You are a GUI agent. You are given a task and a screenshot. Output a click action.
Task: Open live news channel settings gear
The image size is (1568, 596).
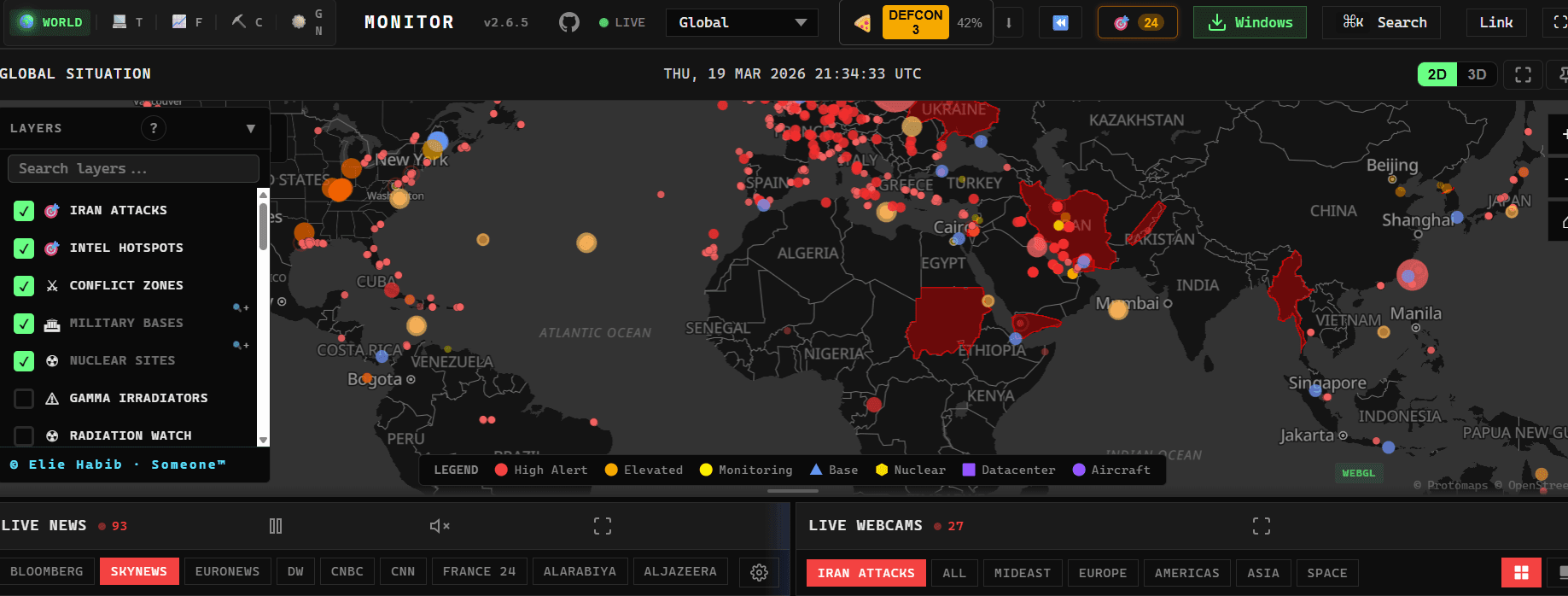[x=759, y=572]
